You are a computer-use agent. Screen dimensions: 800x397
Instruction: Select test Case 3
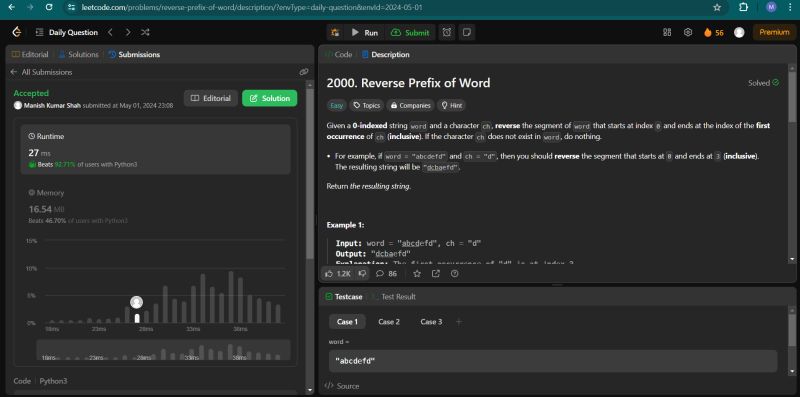[x=431, y=322]
